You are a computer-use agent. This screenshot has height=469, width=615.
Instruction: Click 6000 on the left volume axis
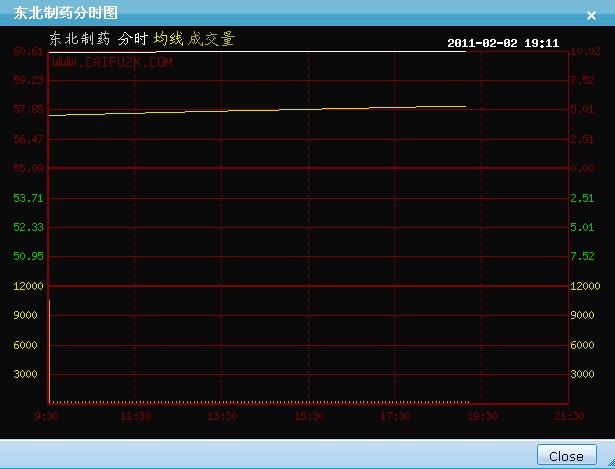(x=25, y=345)
